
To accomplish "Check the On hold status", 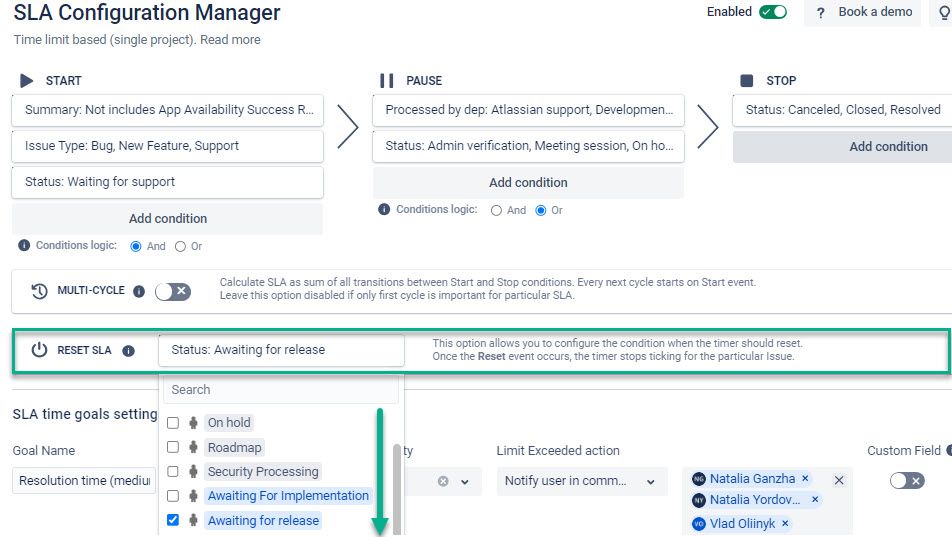I will coord(173,423).
